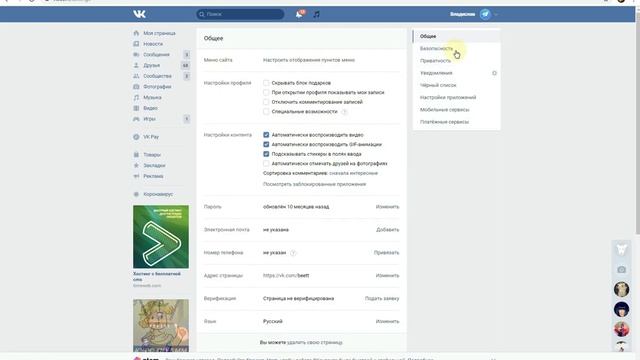Open the Сообщения messages icon
The width and height of the screenshot is (640, 360).
click(x=136, y=54)
